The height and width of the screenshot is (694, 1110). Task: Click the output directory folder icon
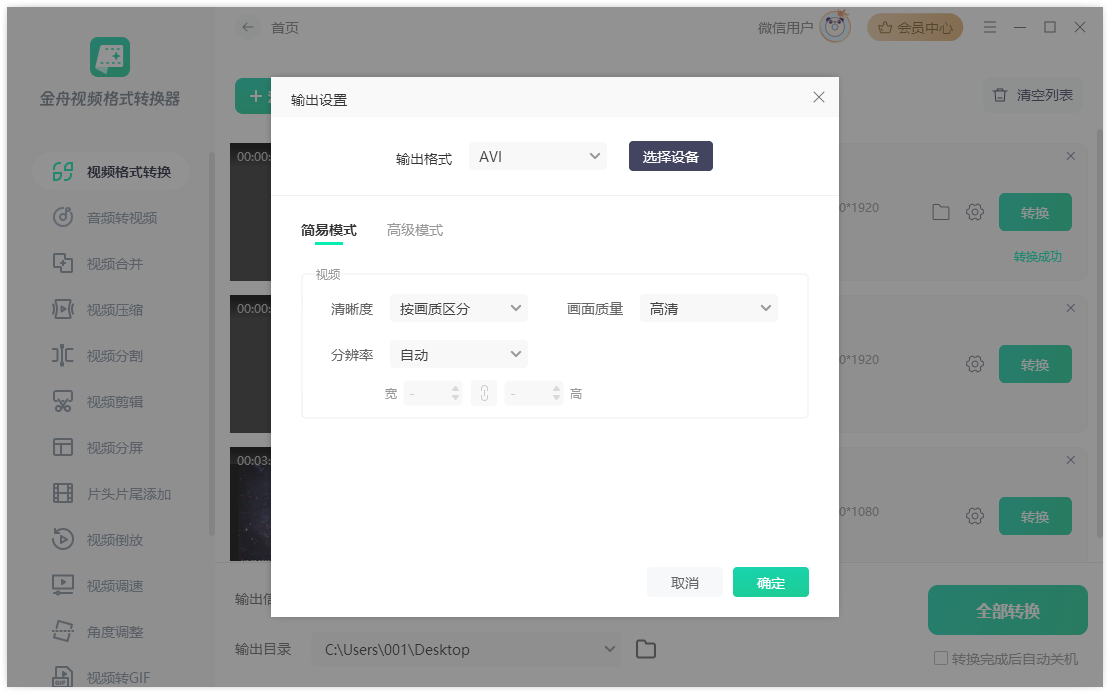[645, 649]
